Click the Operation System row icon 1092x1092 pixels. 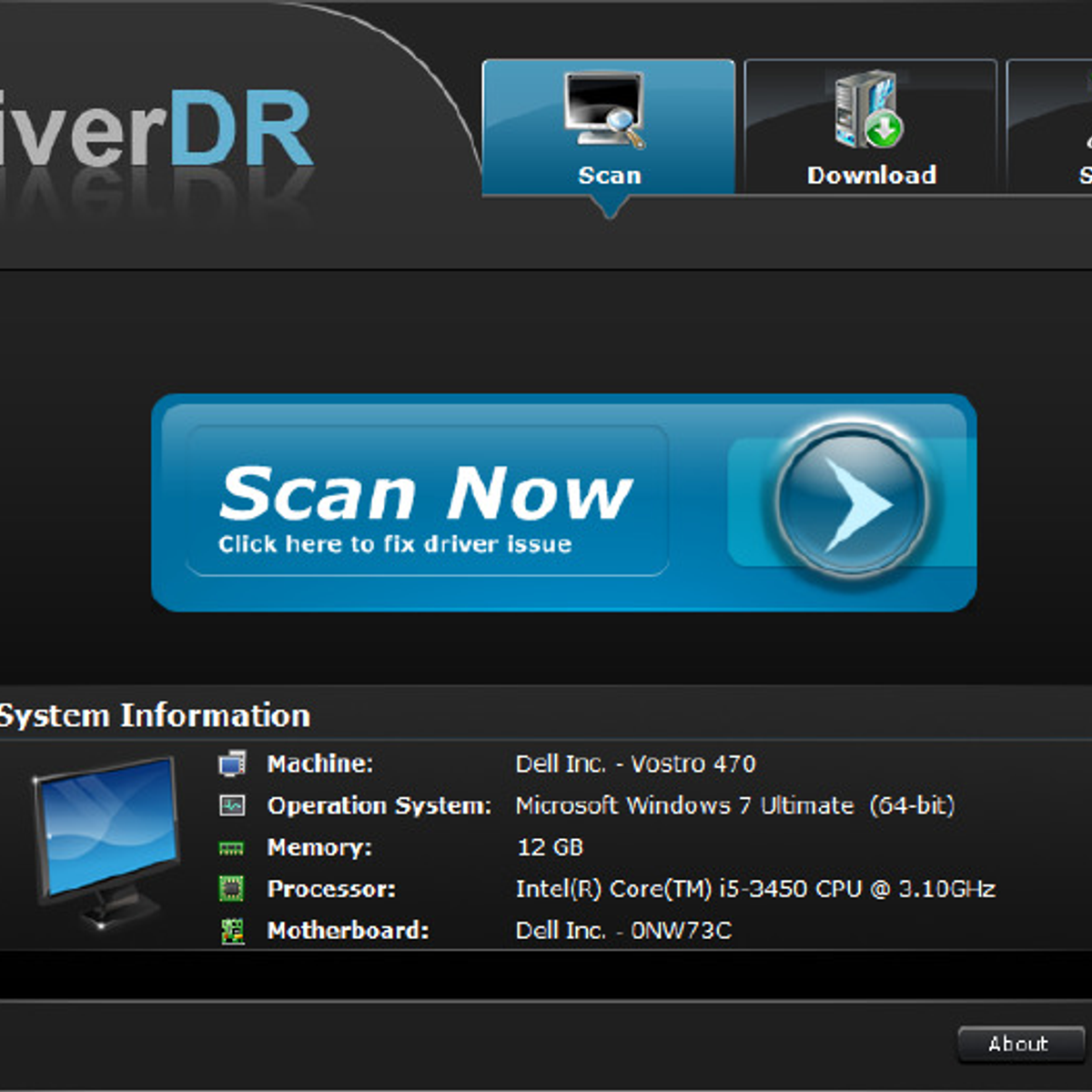[233, 805]
